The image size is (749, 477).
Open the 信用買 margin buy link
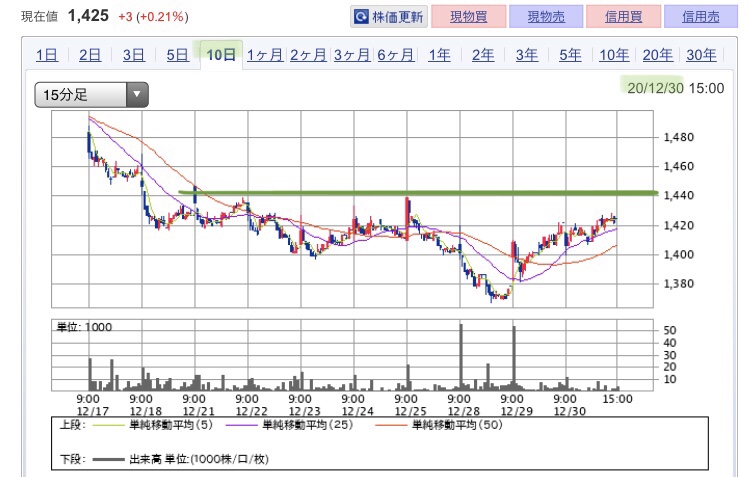[623, 17]
